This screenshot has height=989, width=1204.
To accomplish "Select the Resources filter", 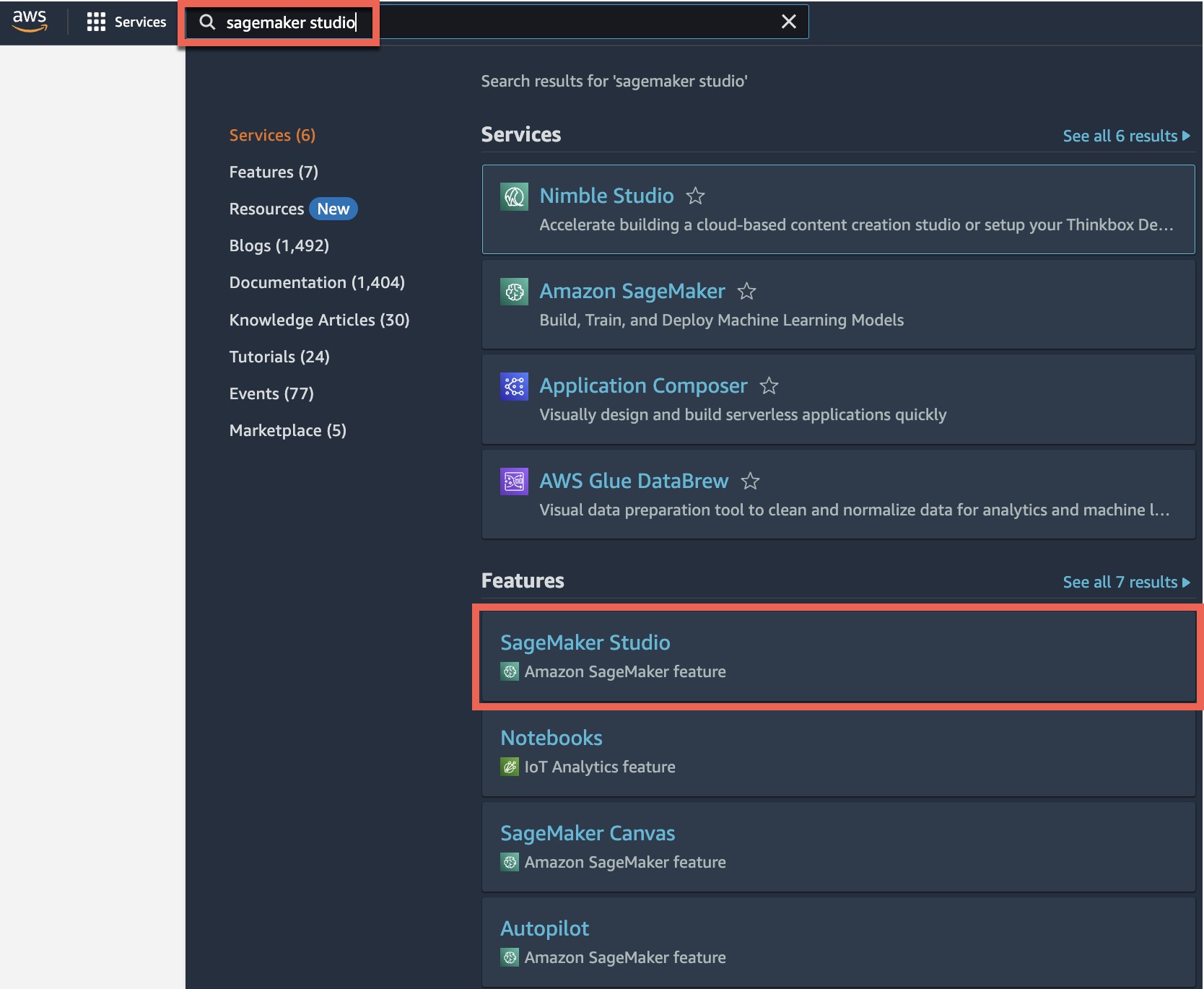I will (x=266, y=209).
